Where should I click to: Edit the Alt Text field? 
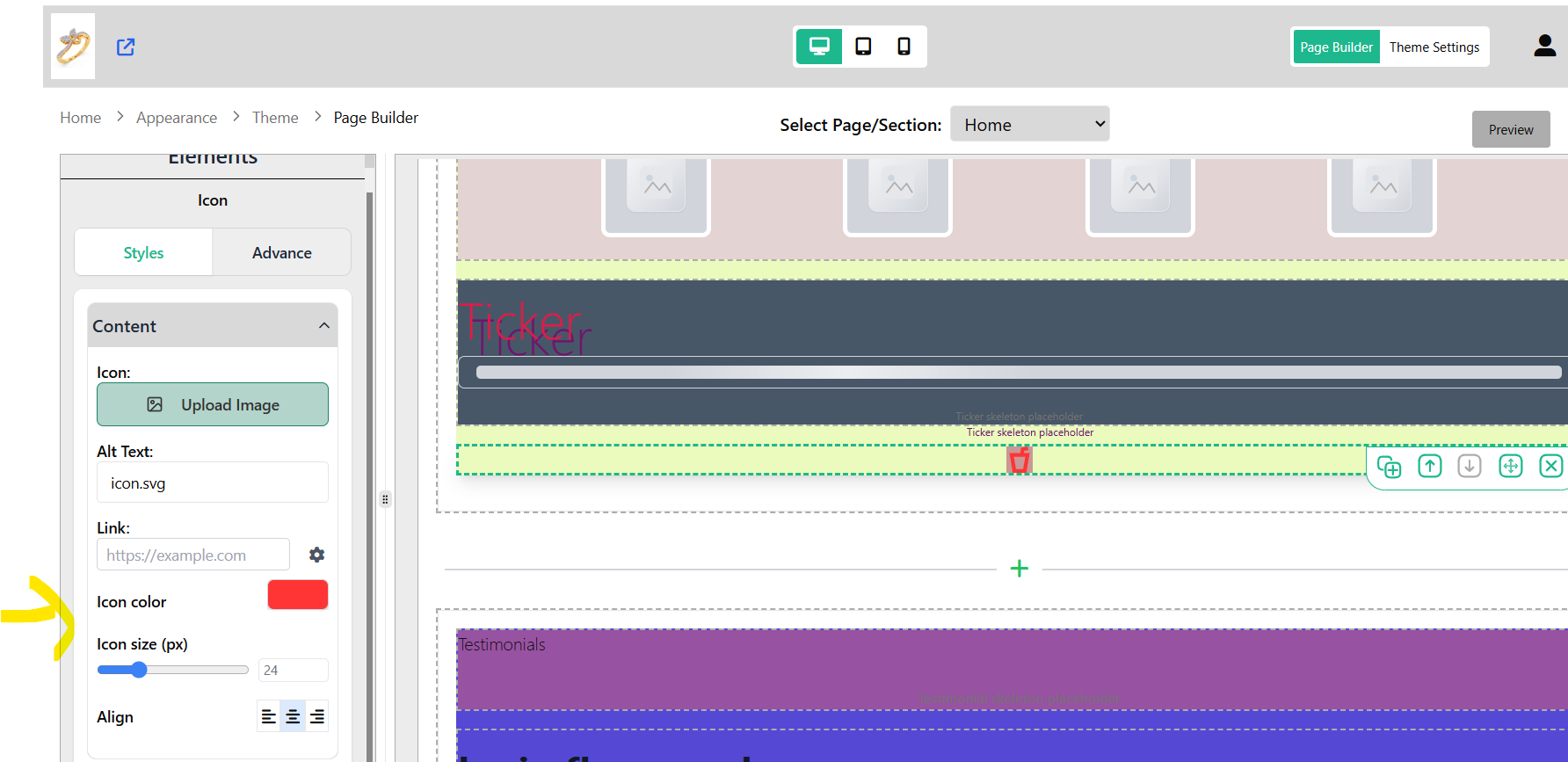pyautogui.click(x=213, y=483)
